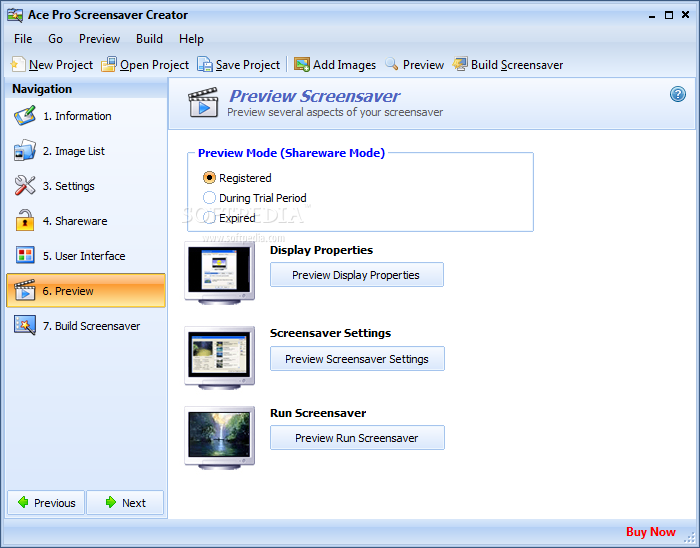Click the application icon in the title bar

(x=15, y=15)
